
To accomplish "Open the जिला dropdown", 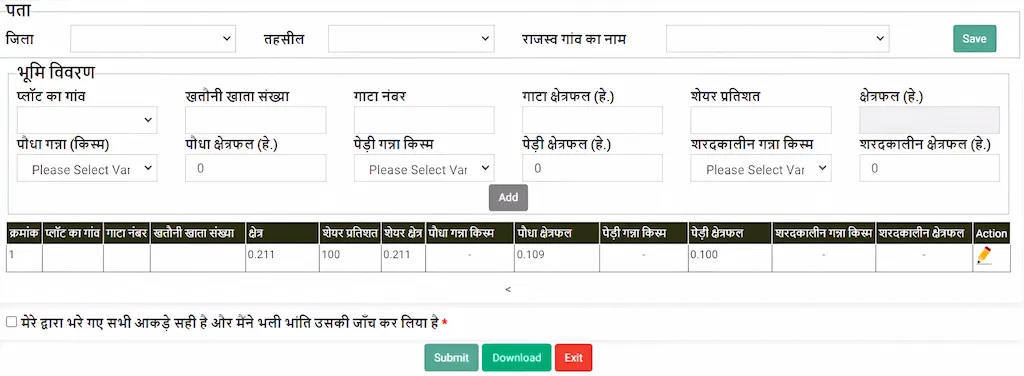I will pos(153,39).
